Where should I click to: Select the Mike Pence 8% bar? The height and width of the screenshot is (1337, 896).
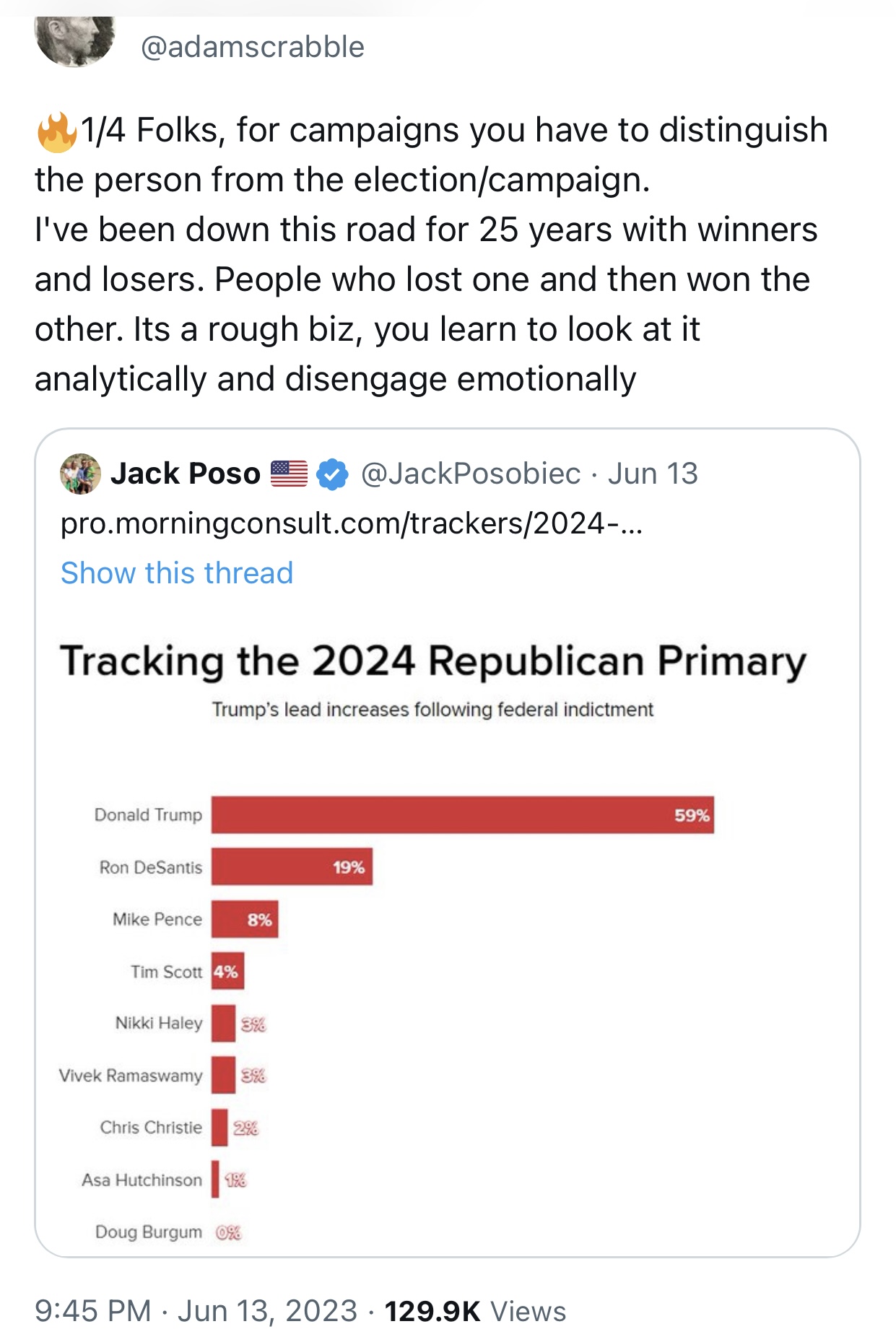(245, 919)
